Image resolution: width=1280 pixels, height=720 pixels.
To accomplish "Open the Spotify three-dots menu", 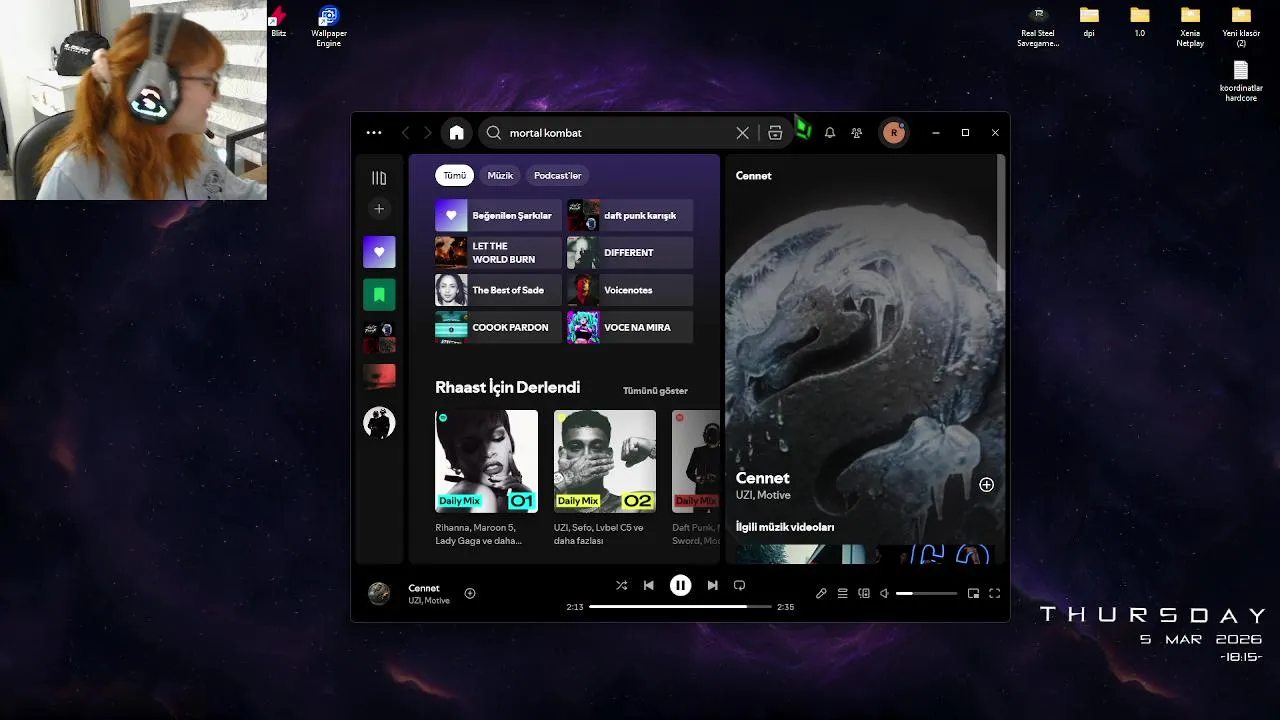I will [374, 132].
